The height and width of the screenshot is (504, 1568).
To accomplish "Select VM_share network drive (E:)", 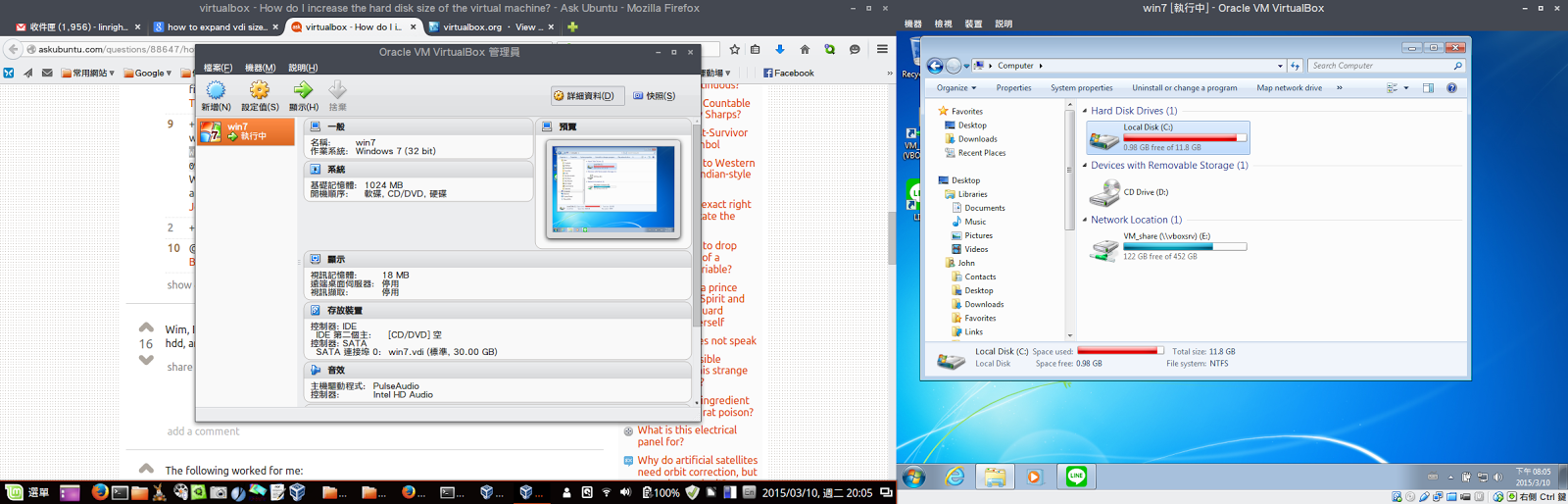I will coord(1168,246).
